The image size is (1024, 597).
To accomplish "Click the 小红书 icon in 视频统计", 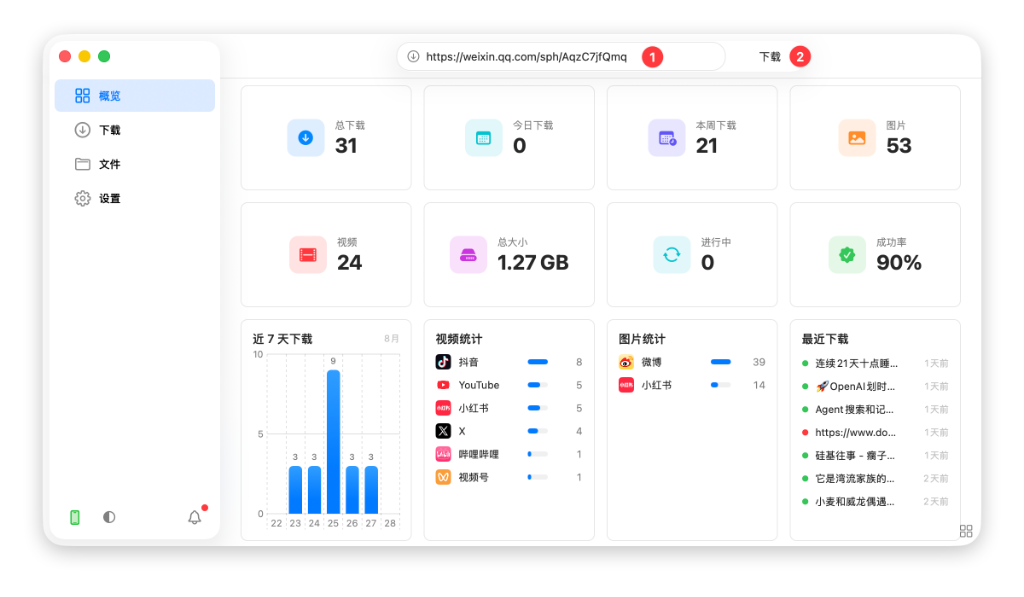I will (x=443, y=408).
